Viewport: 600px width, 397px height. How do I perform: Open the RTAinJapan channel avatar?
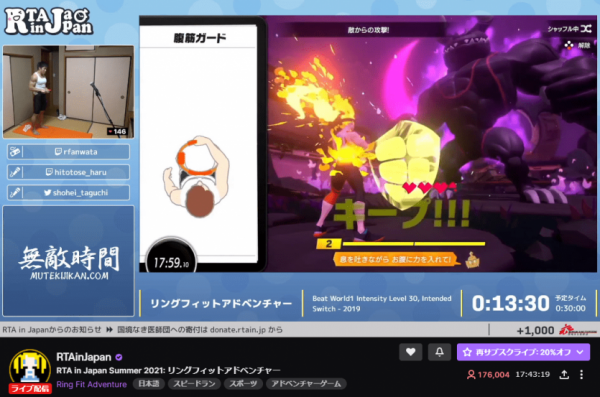pyautogui.click(x=30, y=370)
